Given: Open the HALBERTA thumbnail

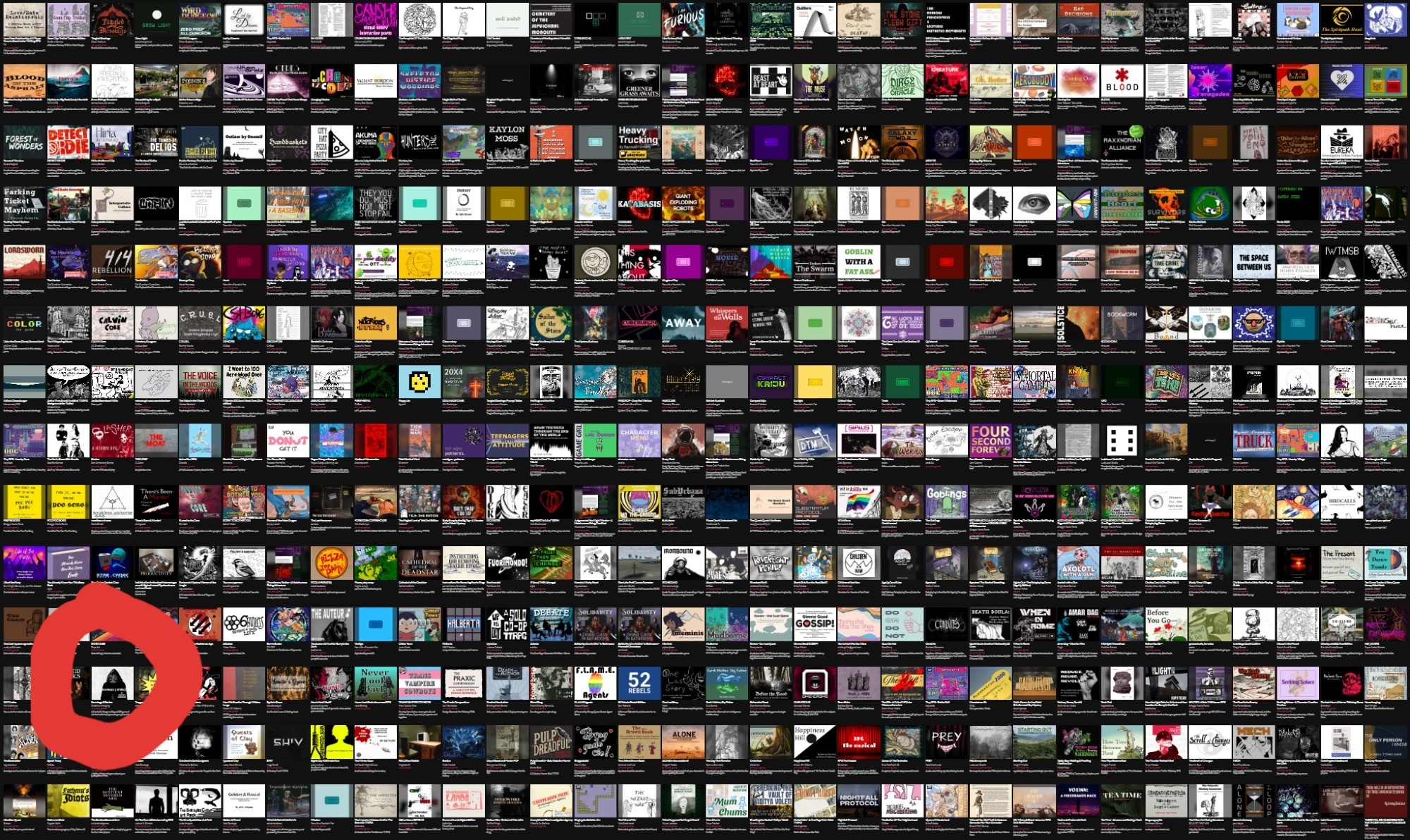Looking at the screenshot, I should point(463,624).
